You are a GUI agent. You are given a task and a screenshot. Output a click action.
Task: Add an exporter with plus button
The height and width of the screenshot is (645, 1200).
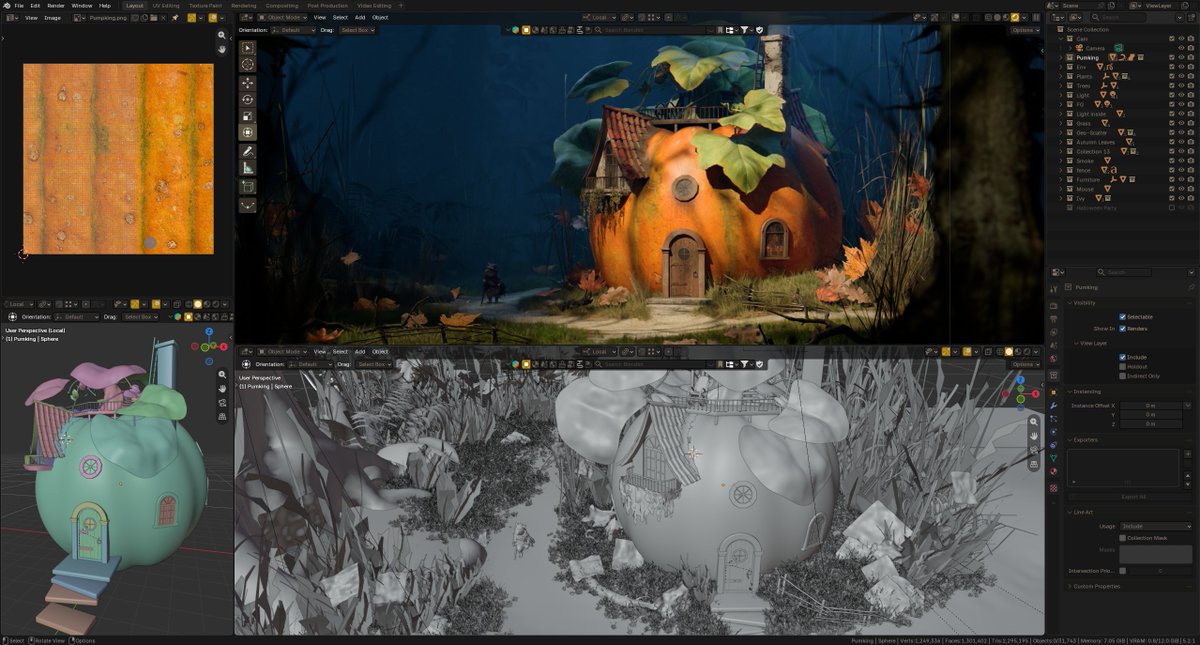(1187, 454)
